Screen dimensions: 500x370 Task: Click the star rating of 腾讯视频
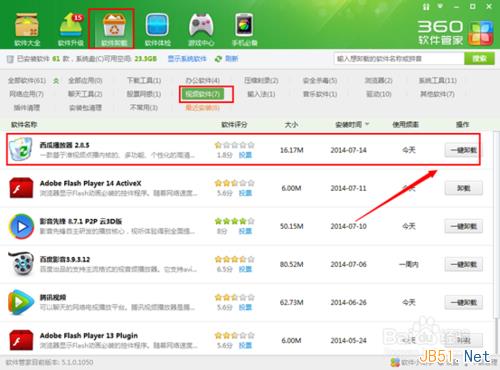pos(234,297)
